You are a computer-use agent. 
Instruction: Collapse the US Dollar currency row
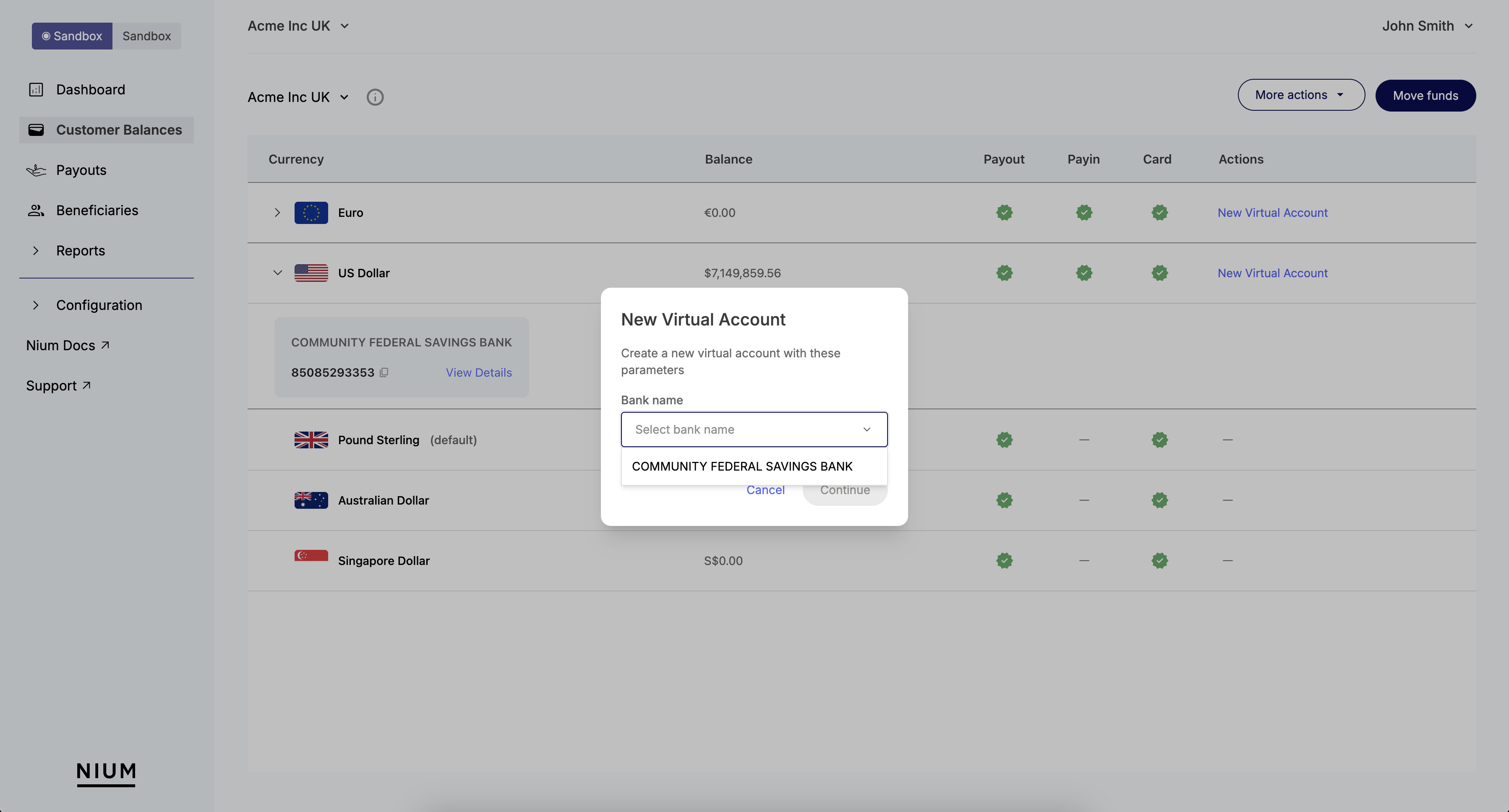278,273
